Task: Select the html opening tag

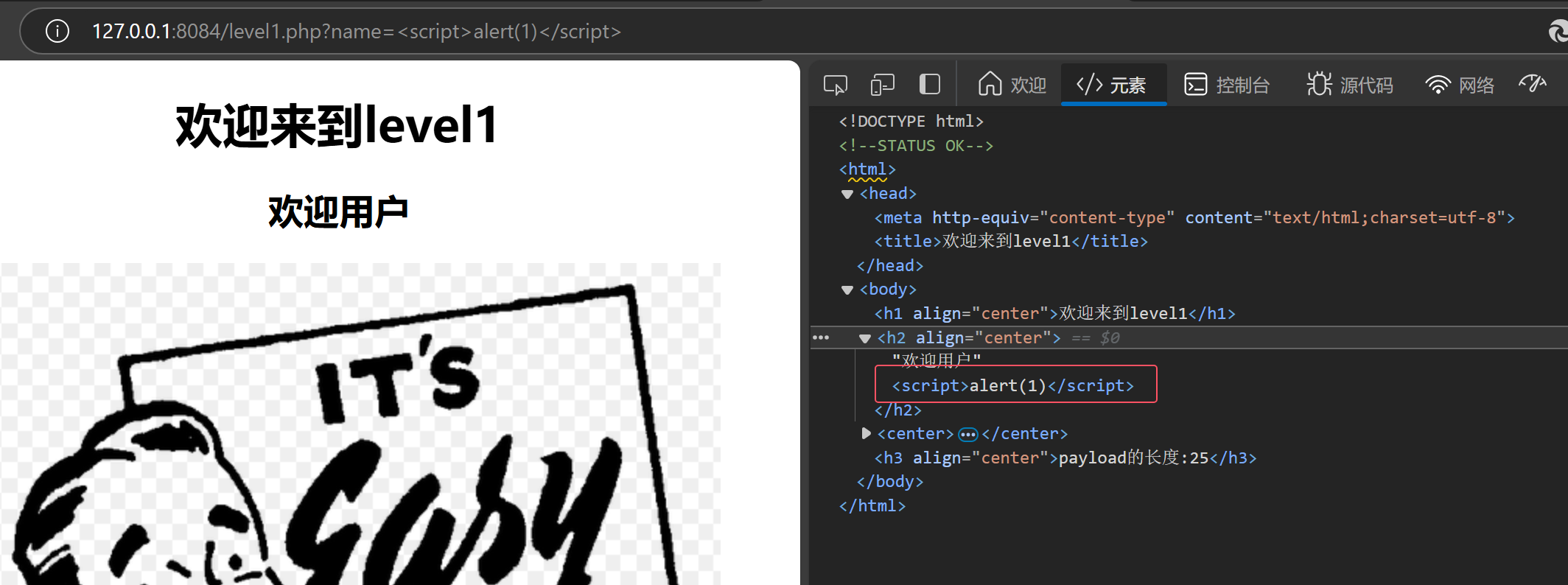Action: [867, 169]
